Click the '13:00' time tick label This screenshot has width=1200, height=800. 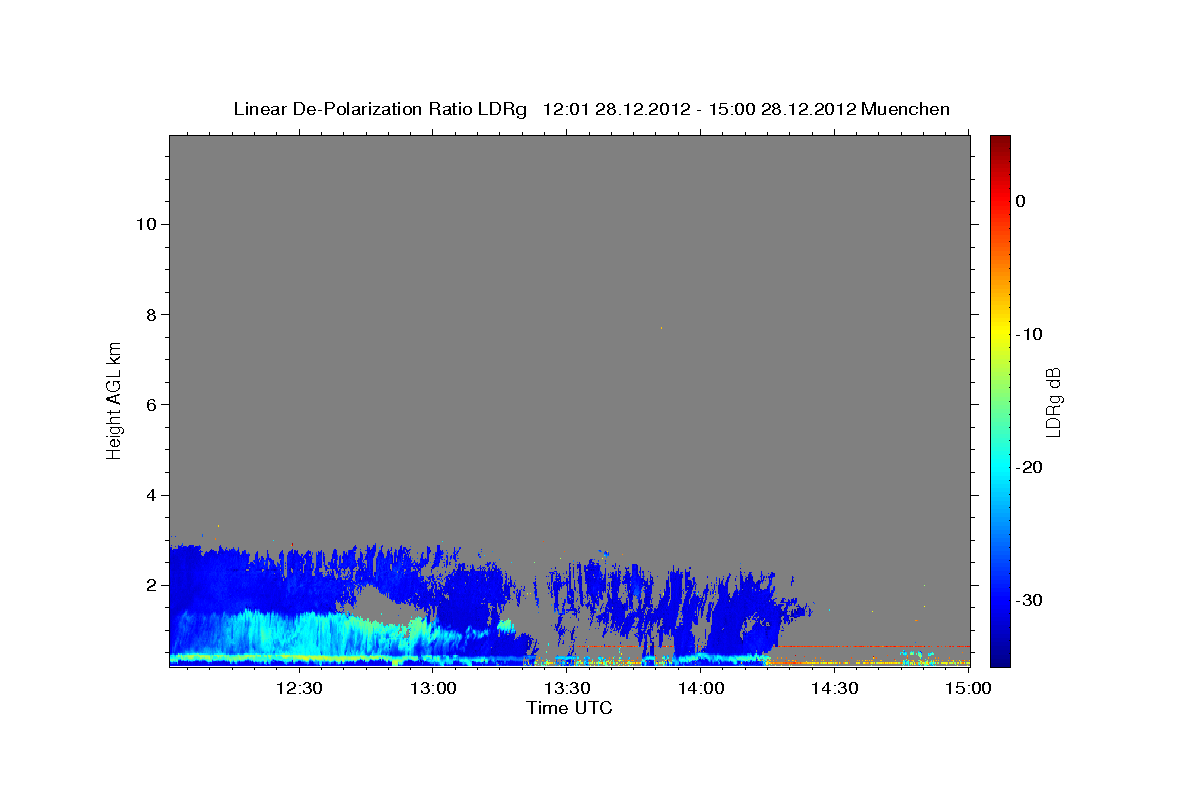pyautogui.click(x=433, y=688)
